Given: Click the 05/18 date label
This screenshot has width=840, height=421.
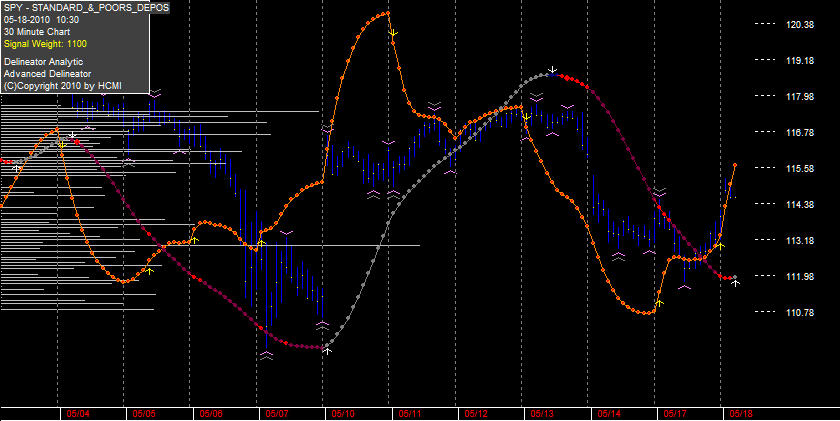Looking at the screenshot, I should point(741,414).
